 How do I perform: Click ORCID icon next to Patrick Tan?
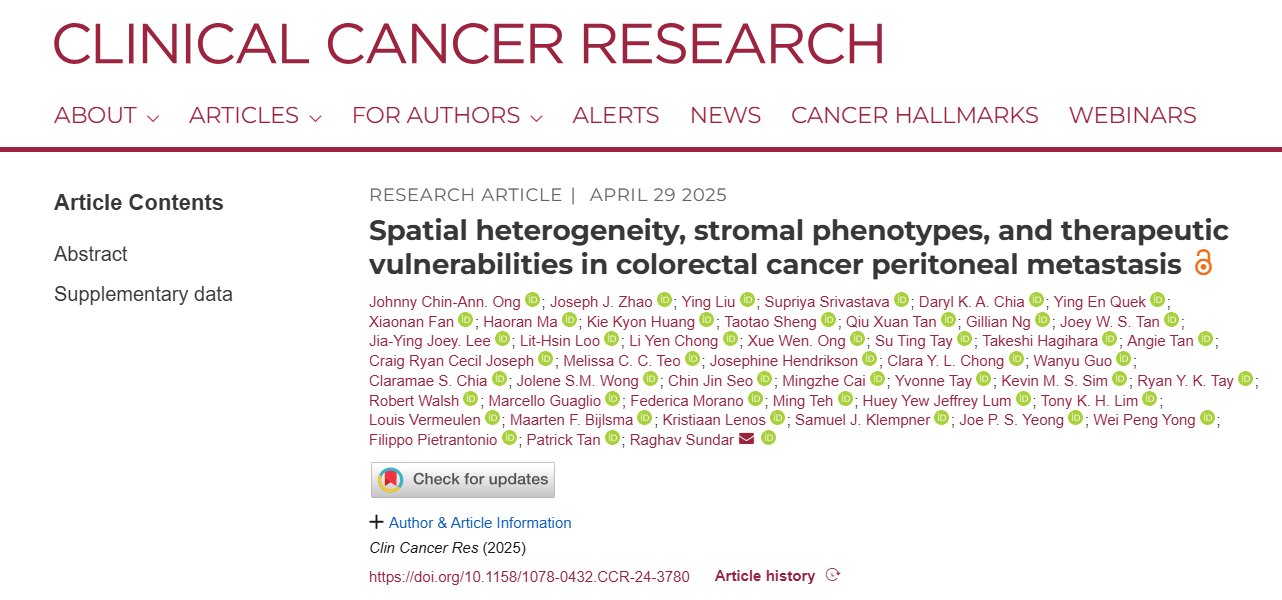[612, 438]
